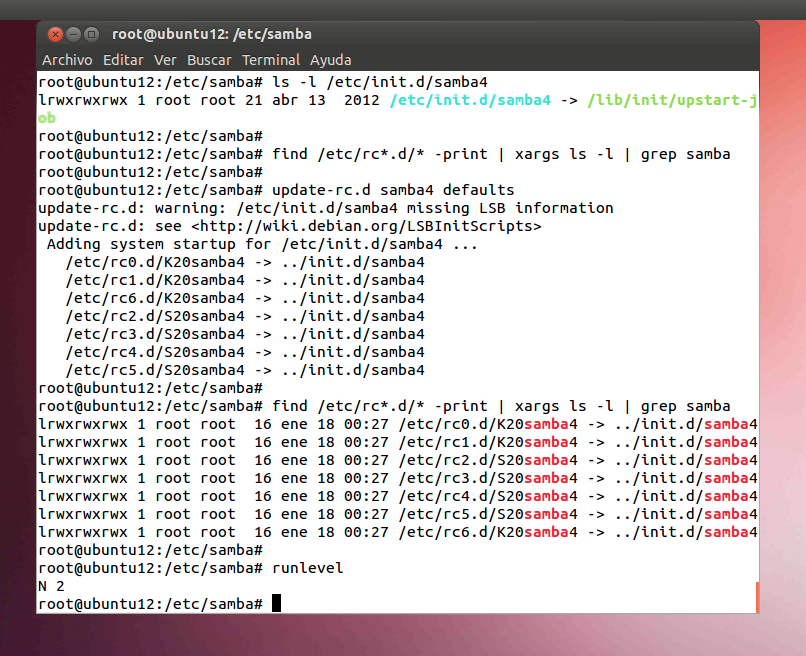Image resolution: width=806 pixels, height=656 pixels.
Task: Click the orange overlay scrollbar thumb
Action: pyautogui.click(x=757, y=598)
